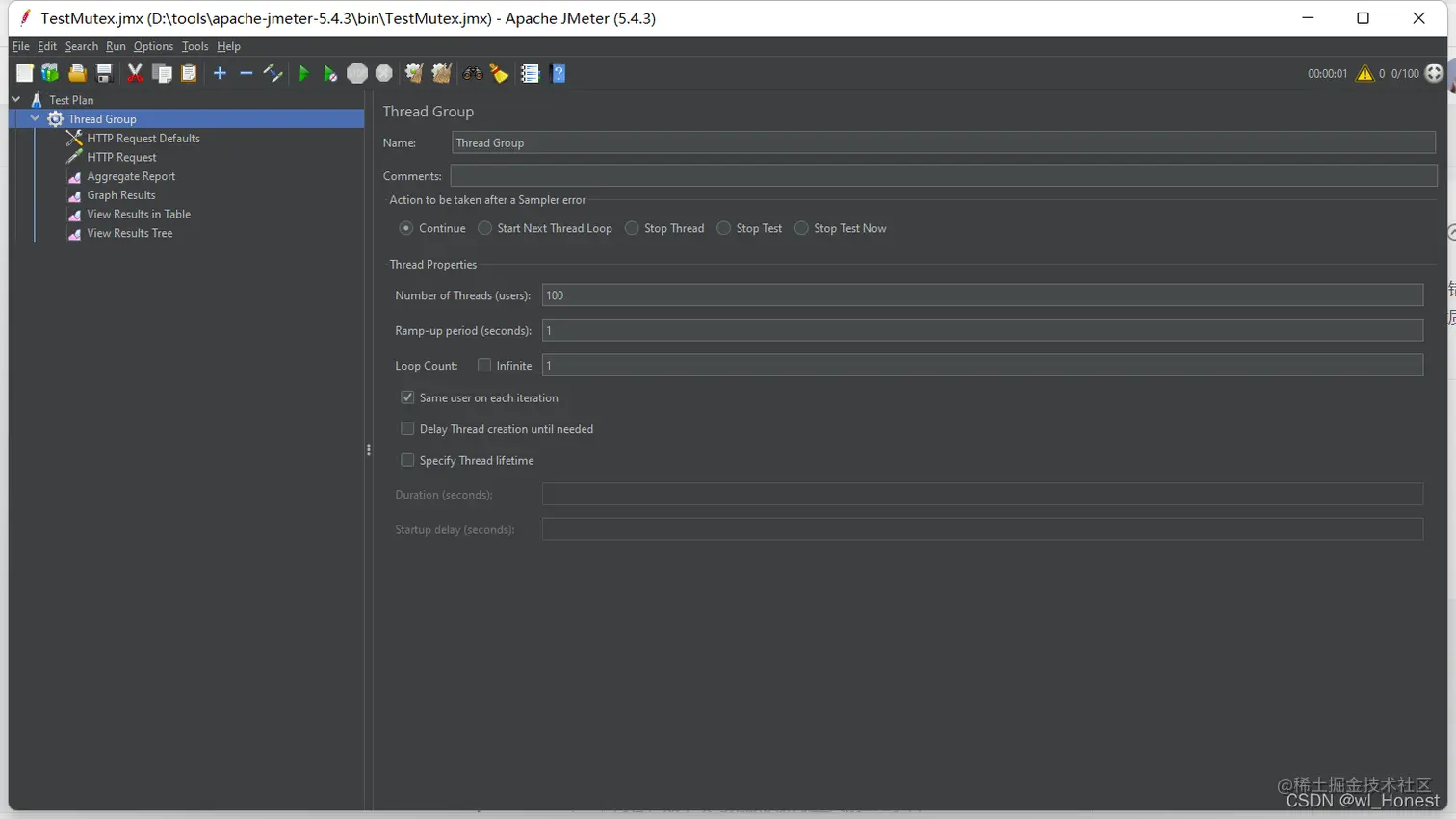Image resolution: width=1456 pixels, height=819 pixels.
Task: Click the Collapse All minus icon
Action: tap(247, 73)
